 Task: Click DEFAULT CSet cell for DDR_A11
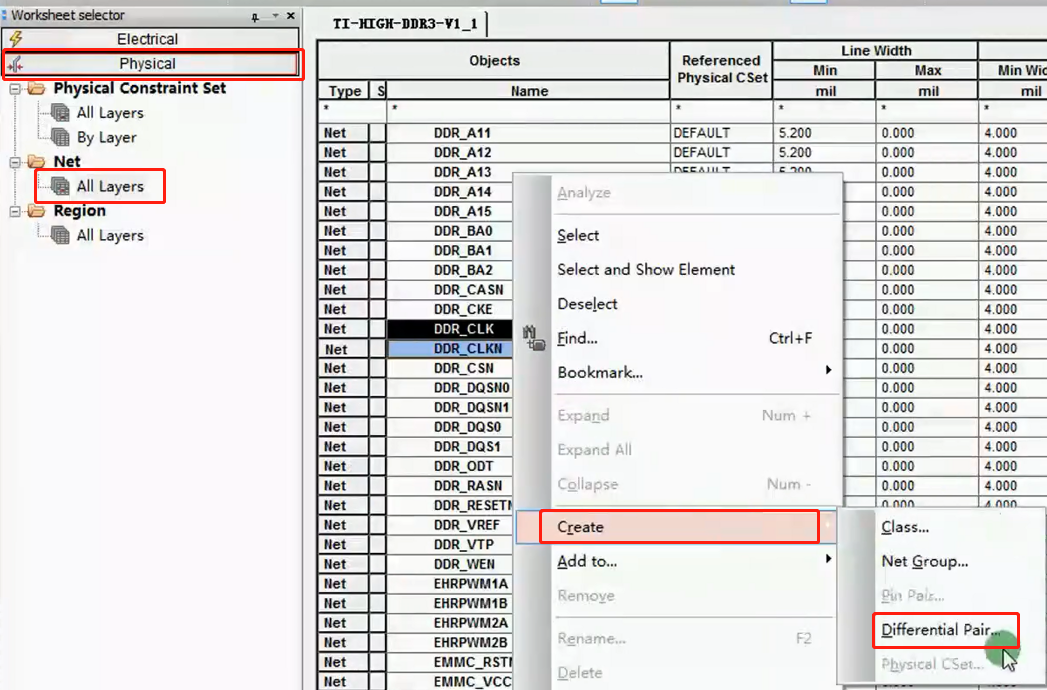click(721, 133)
